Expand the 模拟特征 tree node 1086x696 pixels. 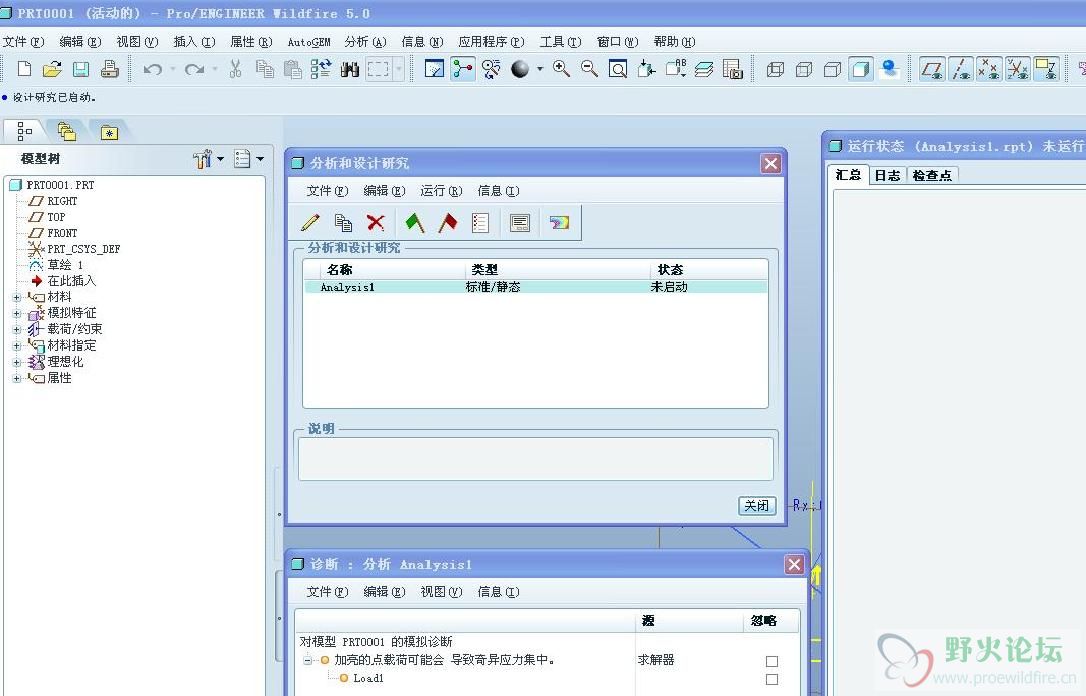point(16,314)
